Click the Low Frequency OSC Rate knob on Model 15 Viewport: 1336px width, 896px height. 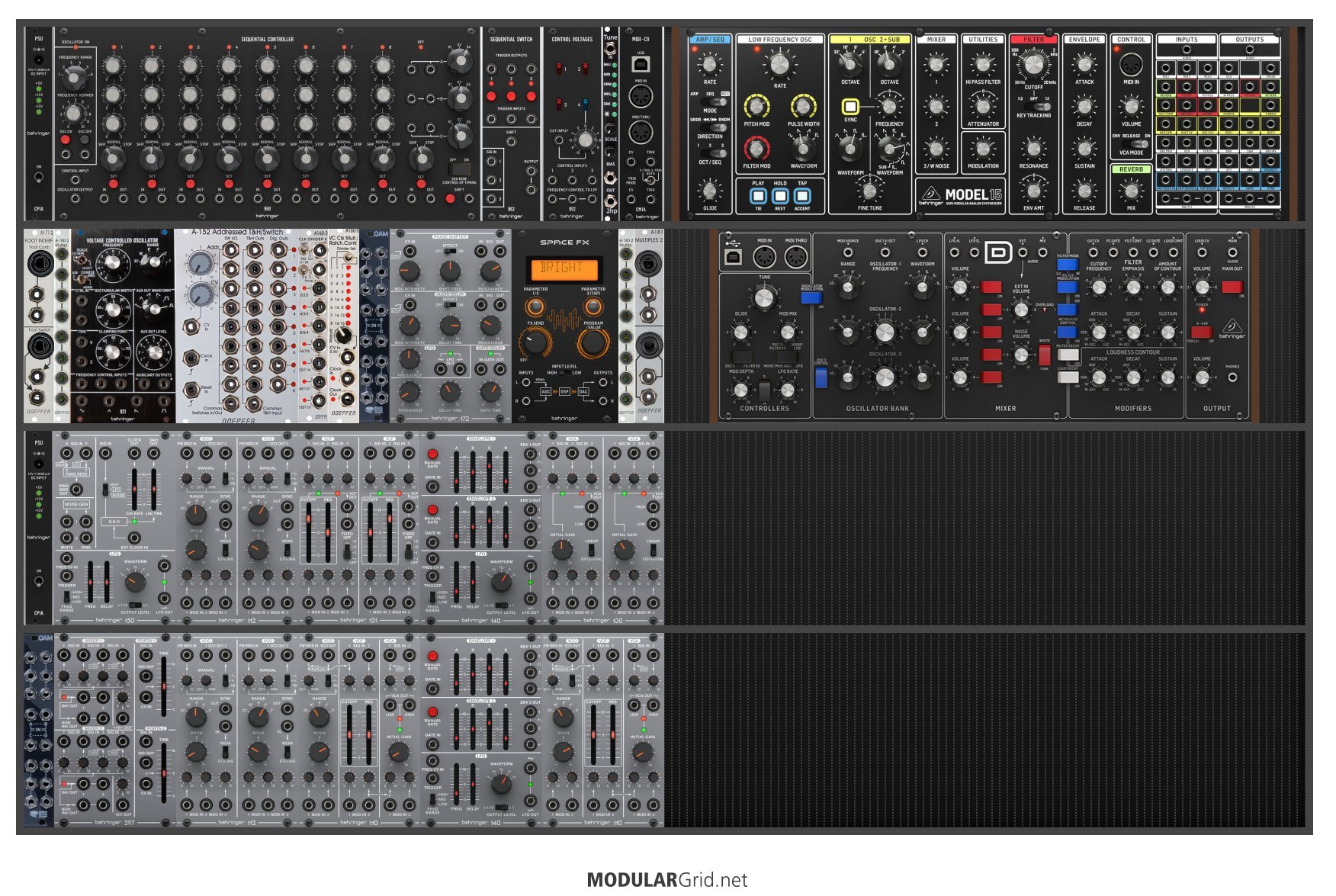779,65
